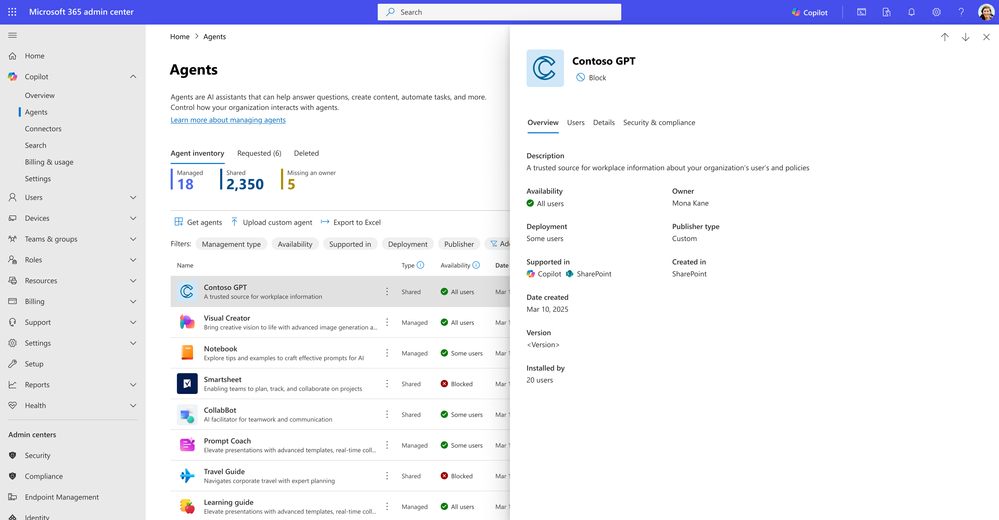Expand the Billing section chevron
Image resolution: width=999 pixels, height=520 pixels.
pos(133,301)
